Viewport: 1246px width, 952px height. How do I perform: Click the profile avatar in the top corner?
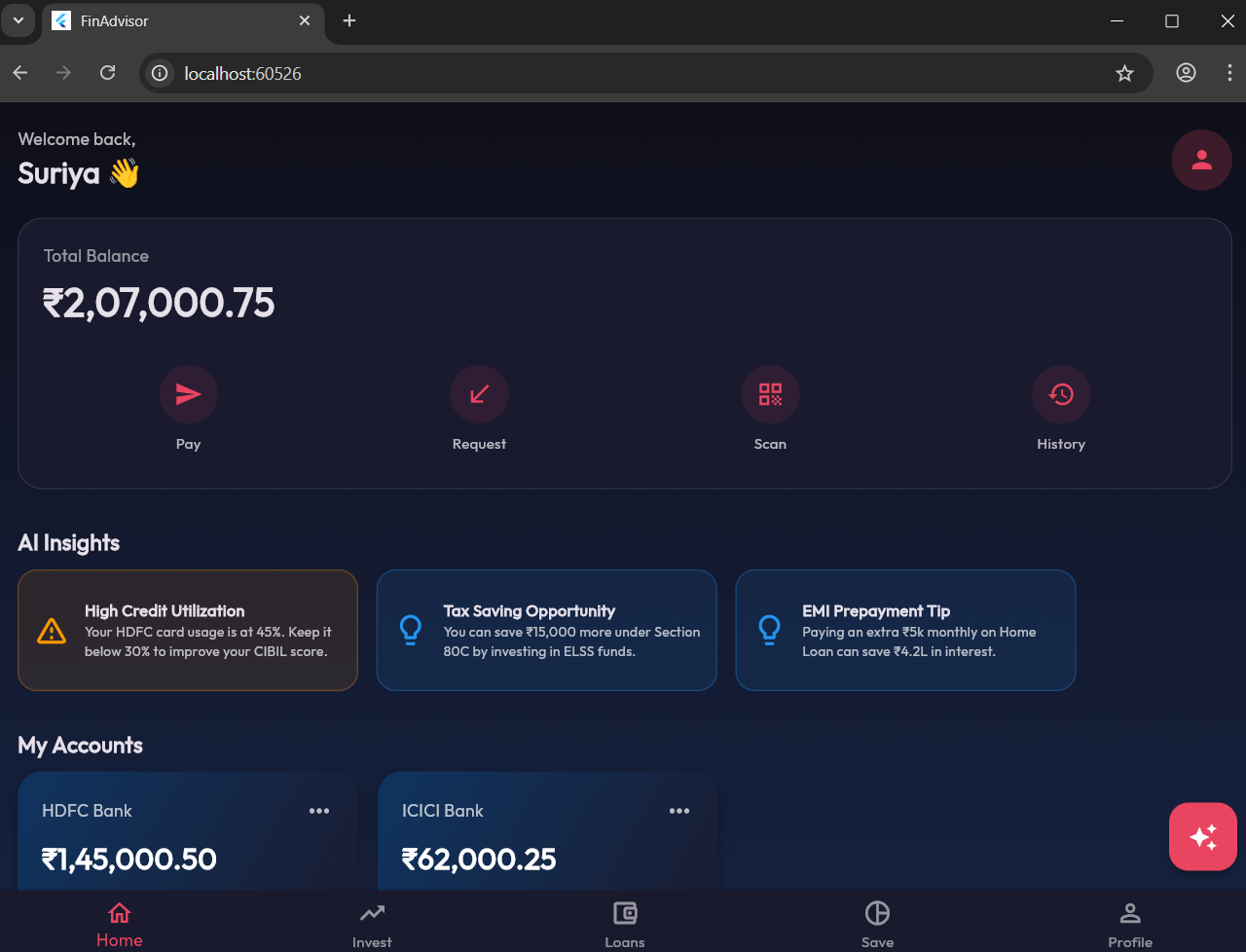click(1201, 160)
